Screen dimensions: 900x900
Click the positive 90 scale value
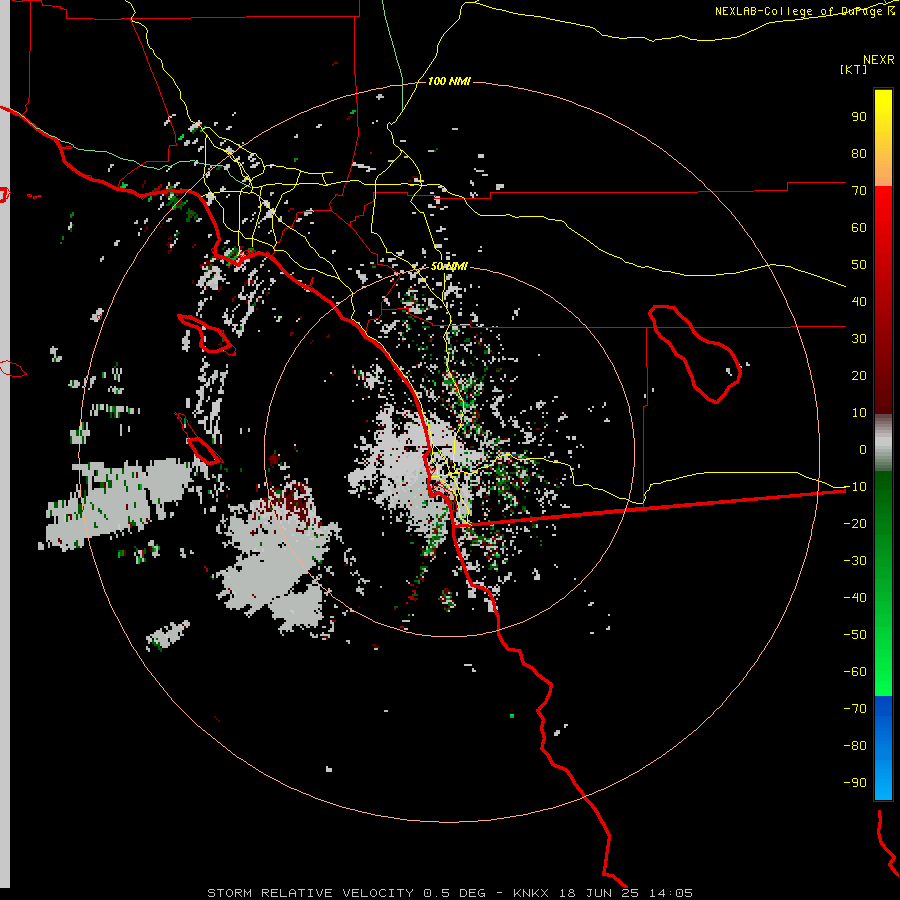point(859,117)
